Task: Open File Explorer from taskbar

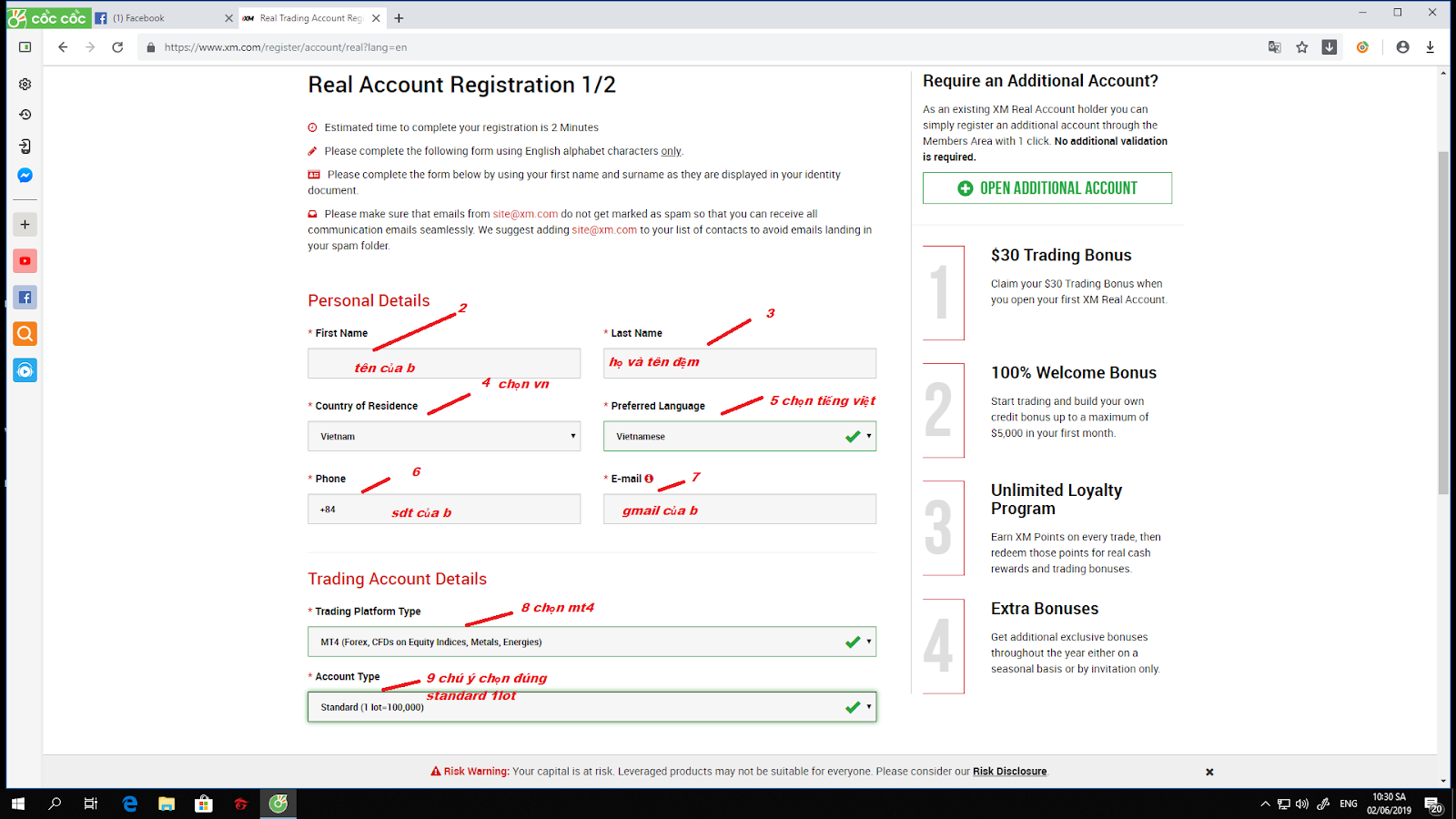Action: coord(167,804)
